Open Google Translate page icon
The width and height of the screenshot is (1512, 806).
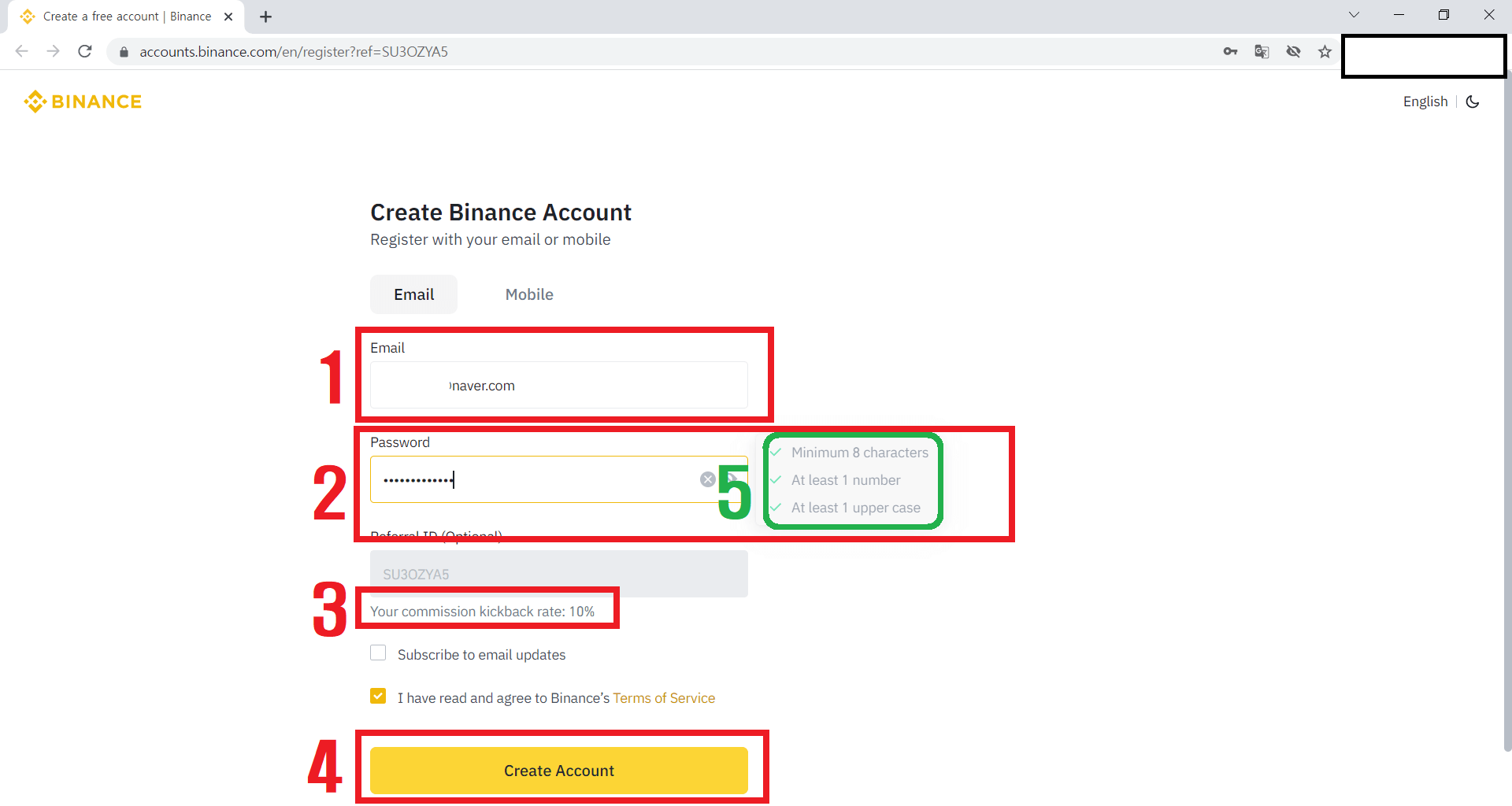[x=1262, y=51]
